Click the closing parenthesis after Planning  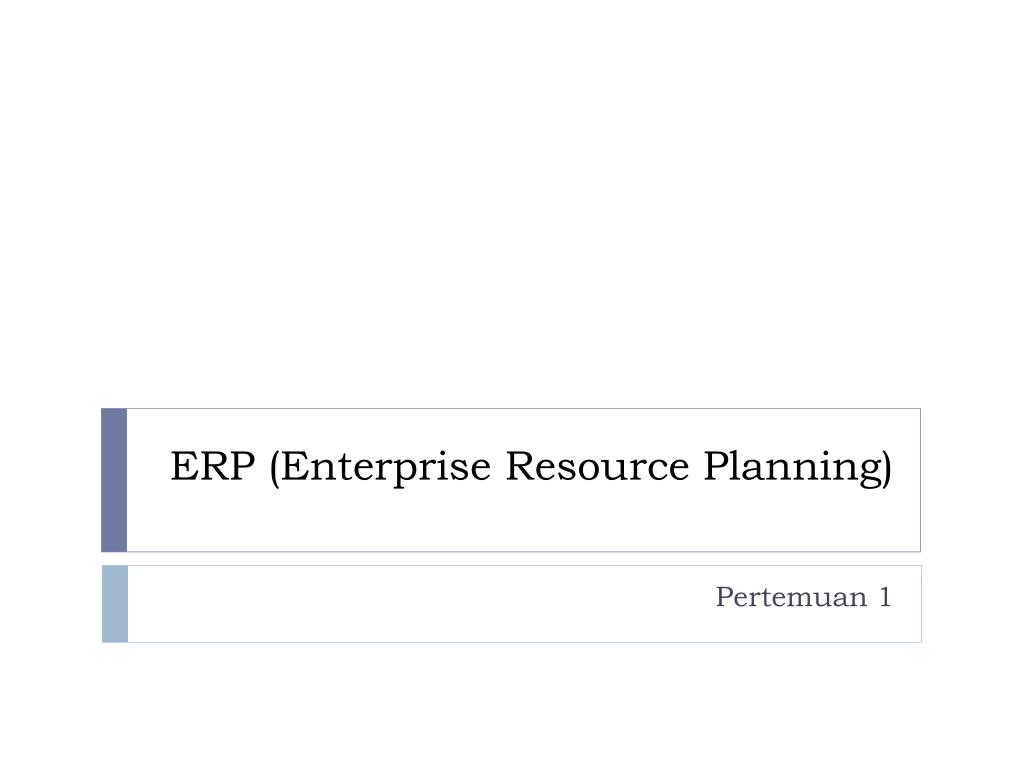[x=887, y=468]
